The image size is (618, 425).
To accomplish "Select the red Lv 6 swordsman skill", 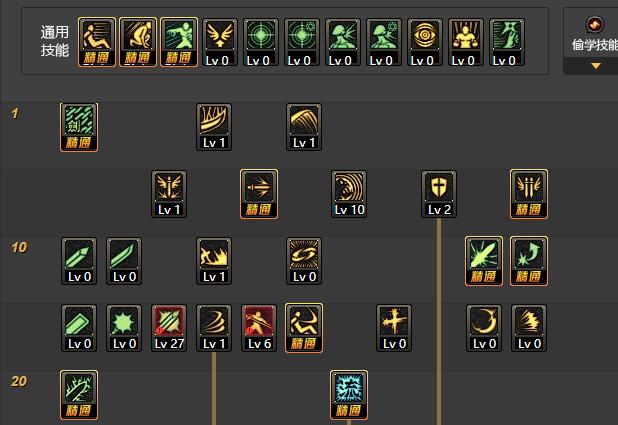I will (x=259, y=328).
